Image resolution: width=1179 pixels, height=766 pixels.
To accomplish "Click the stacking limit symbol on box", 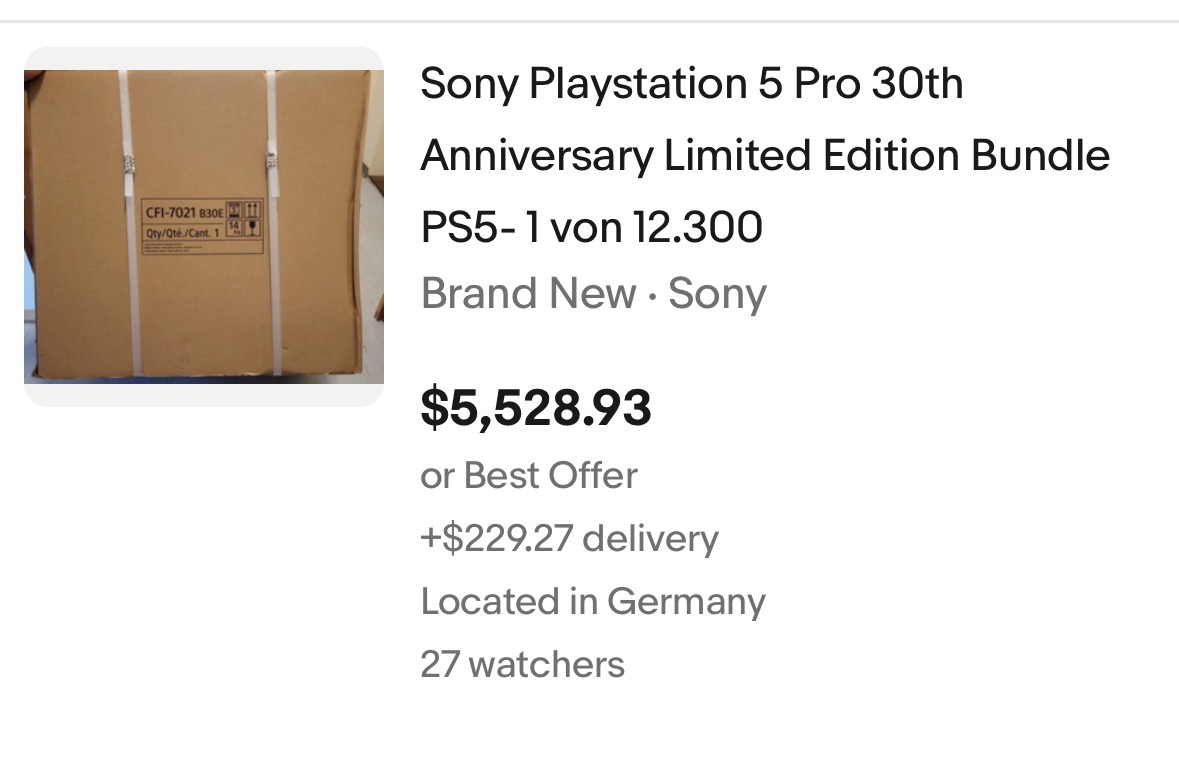I will (x=235, y=209).
